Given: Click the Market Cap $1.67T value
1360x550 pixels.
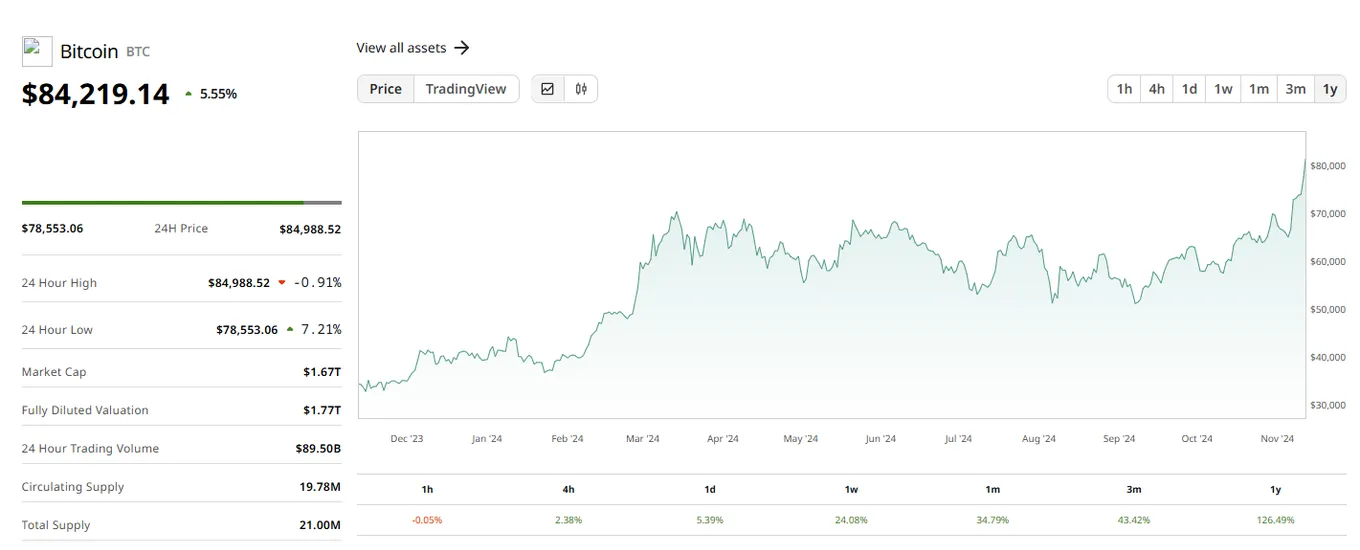Looking at the screenshot, I should coord(322,372).
